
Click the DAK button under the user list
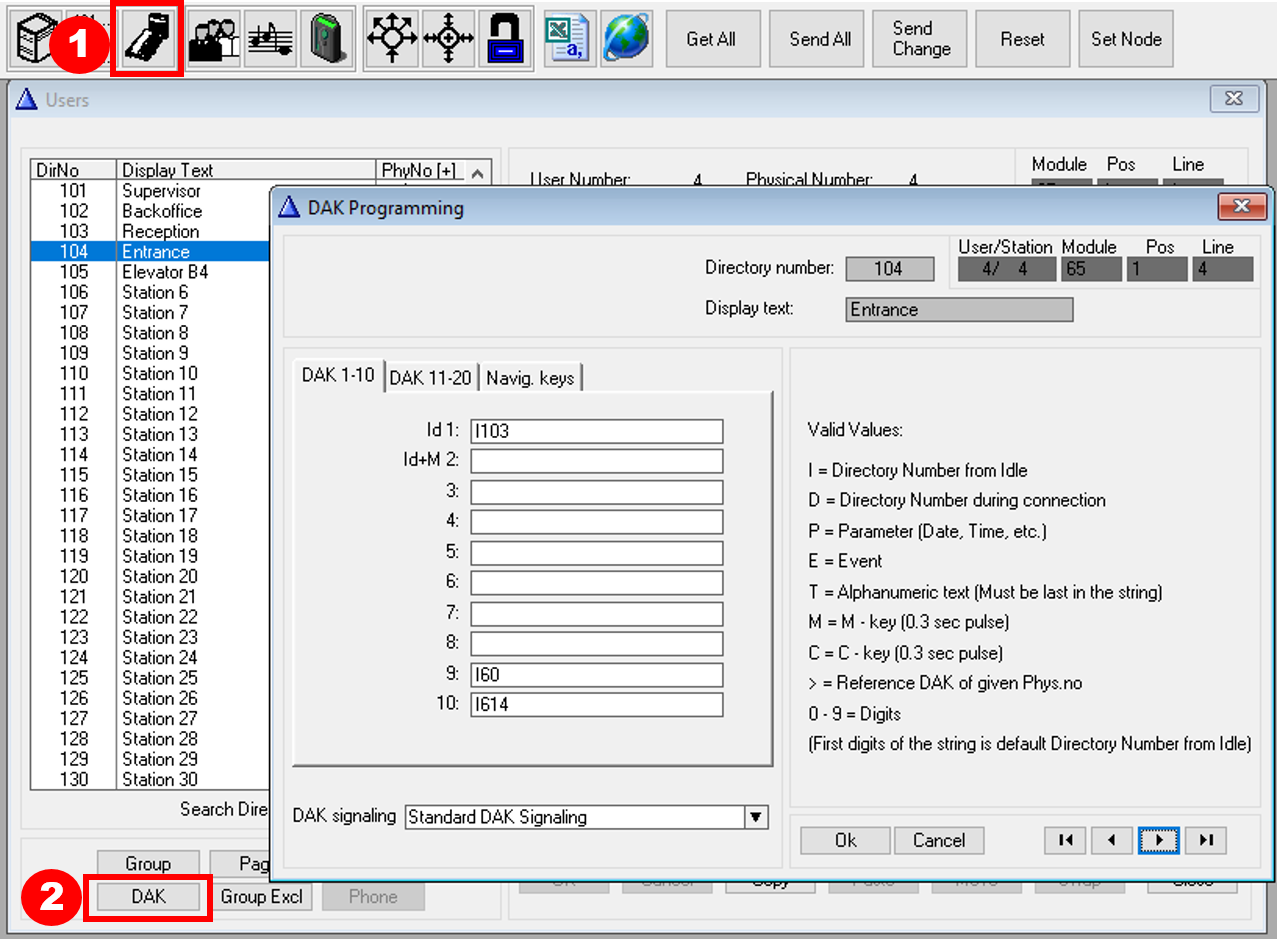tap(148, 897)
